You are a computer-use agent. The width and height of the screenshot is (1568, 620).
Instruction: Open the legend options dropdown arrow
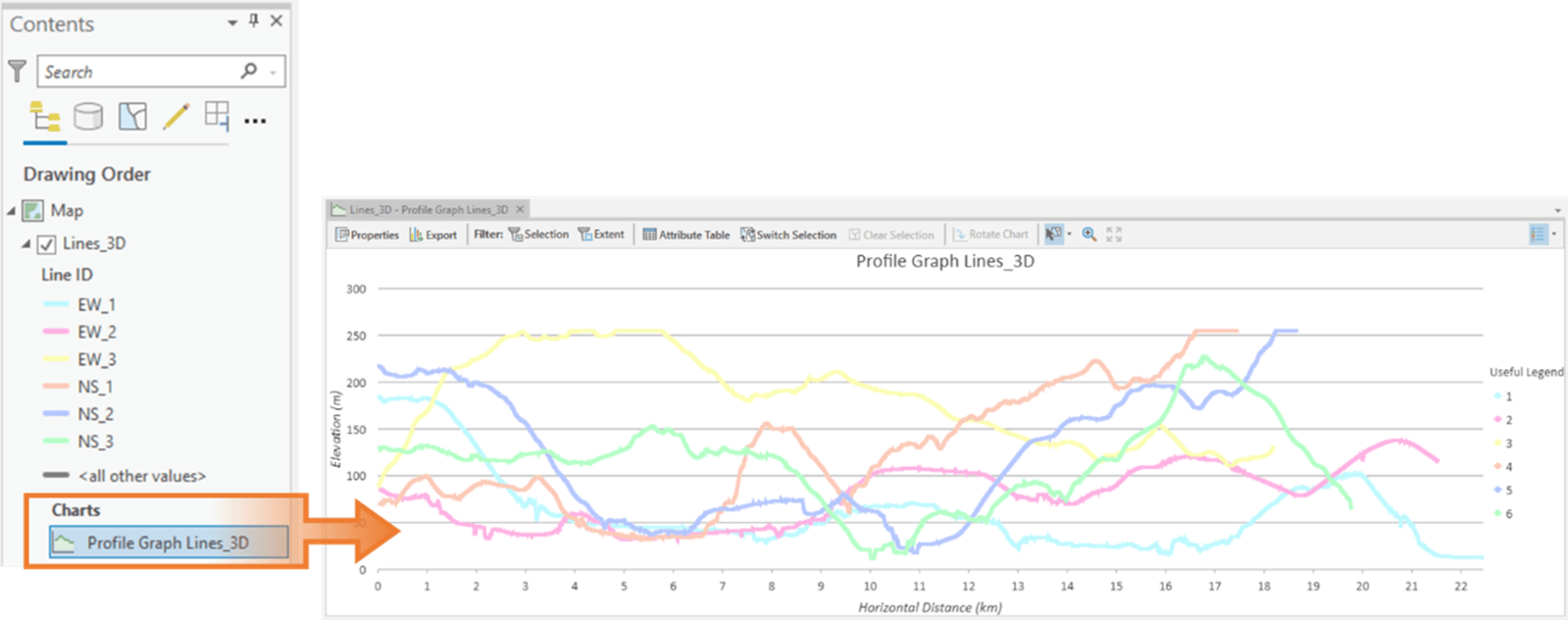(1554, 234)
